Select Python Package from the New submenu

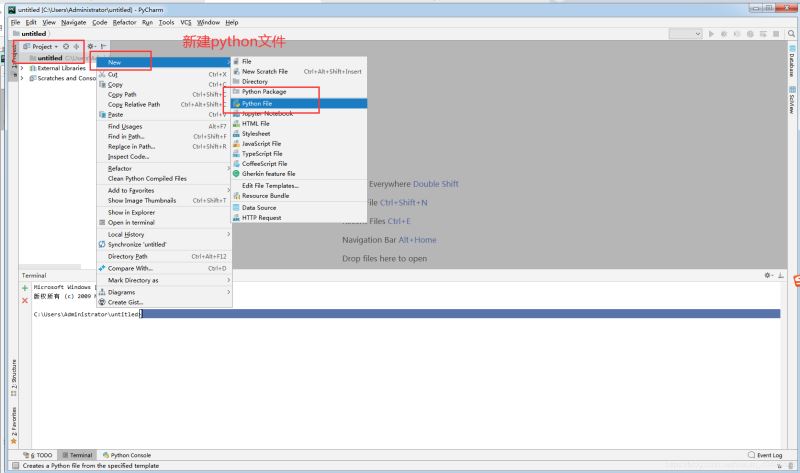[299, 92]
